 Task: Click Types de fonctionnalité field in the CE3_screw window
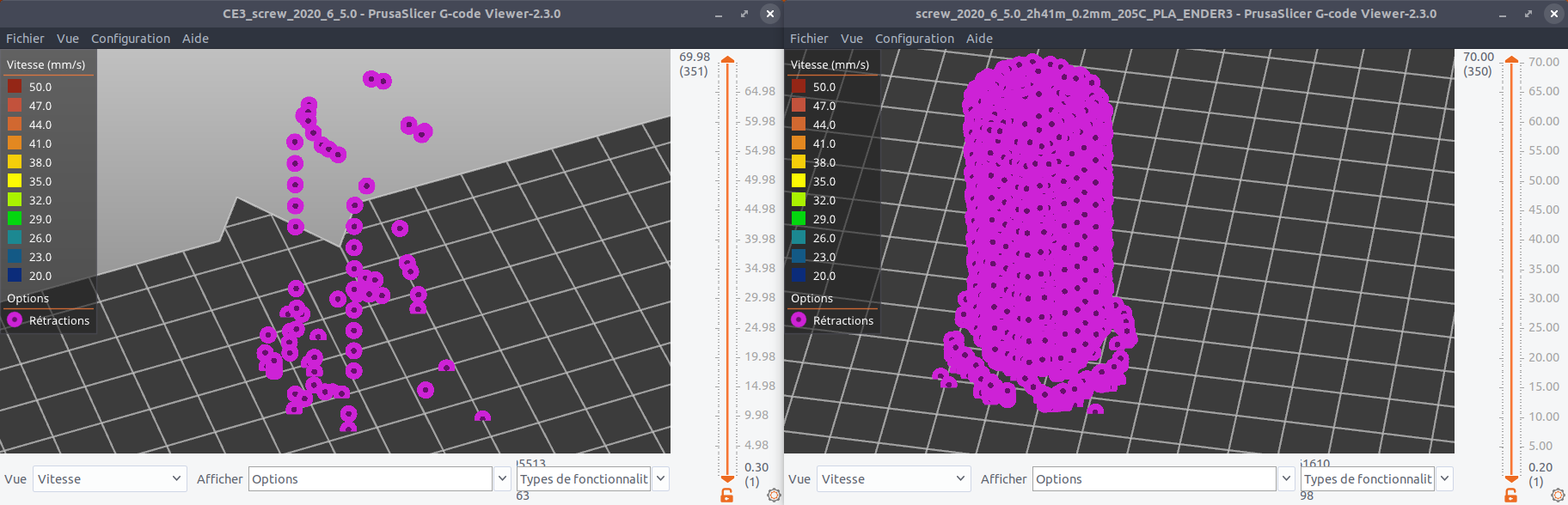tap(585, 479)
